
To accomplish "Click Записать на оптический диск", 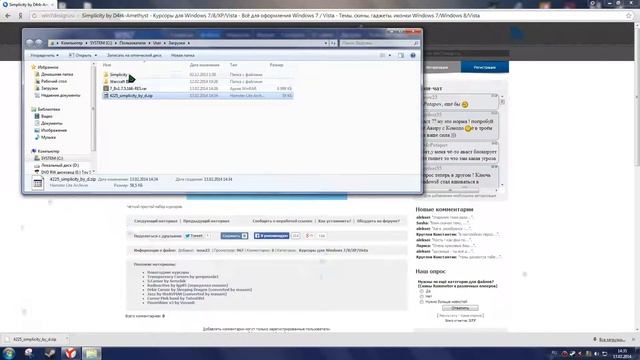I will [134, 55].
